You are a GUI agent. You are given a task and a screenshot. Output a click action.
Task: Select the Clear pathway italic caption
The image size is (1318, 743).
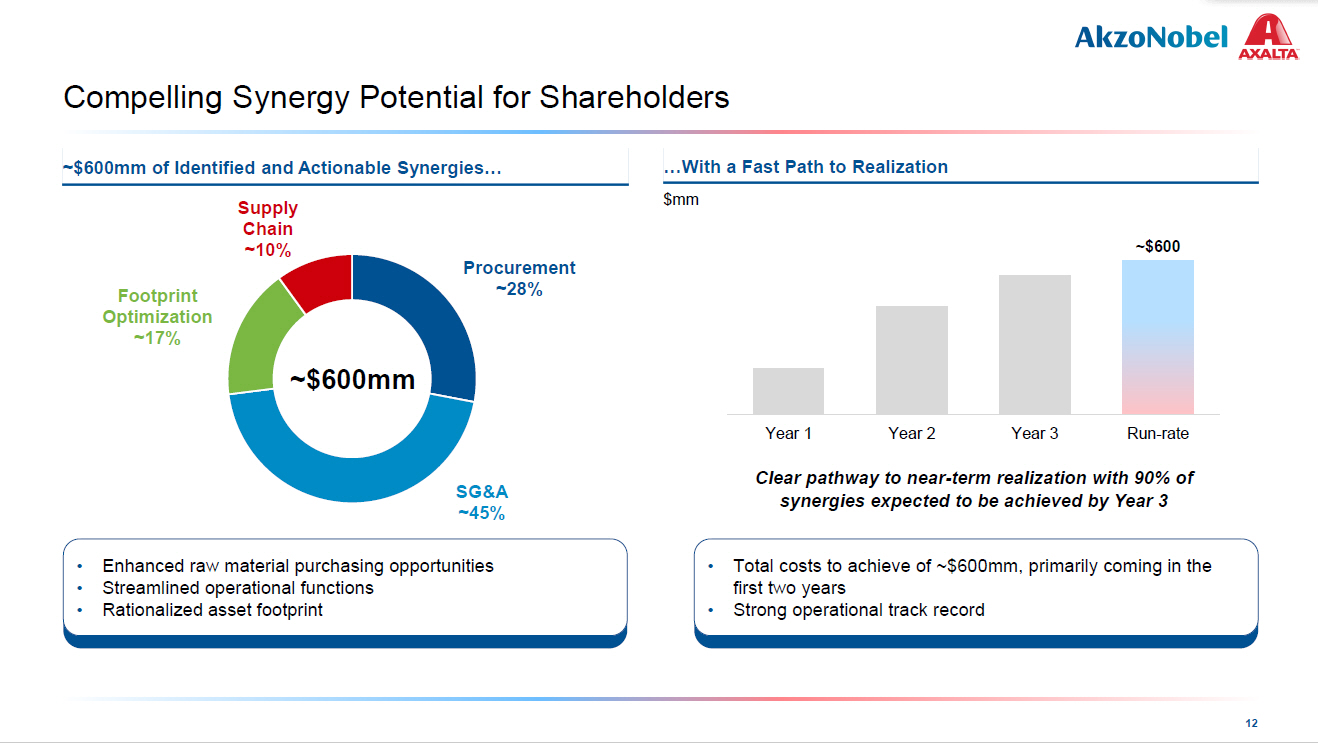pyautogui.click(x=974, y=489)
